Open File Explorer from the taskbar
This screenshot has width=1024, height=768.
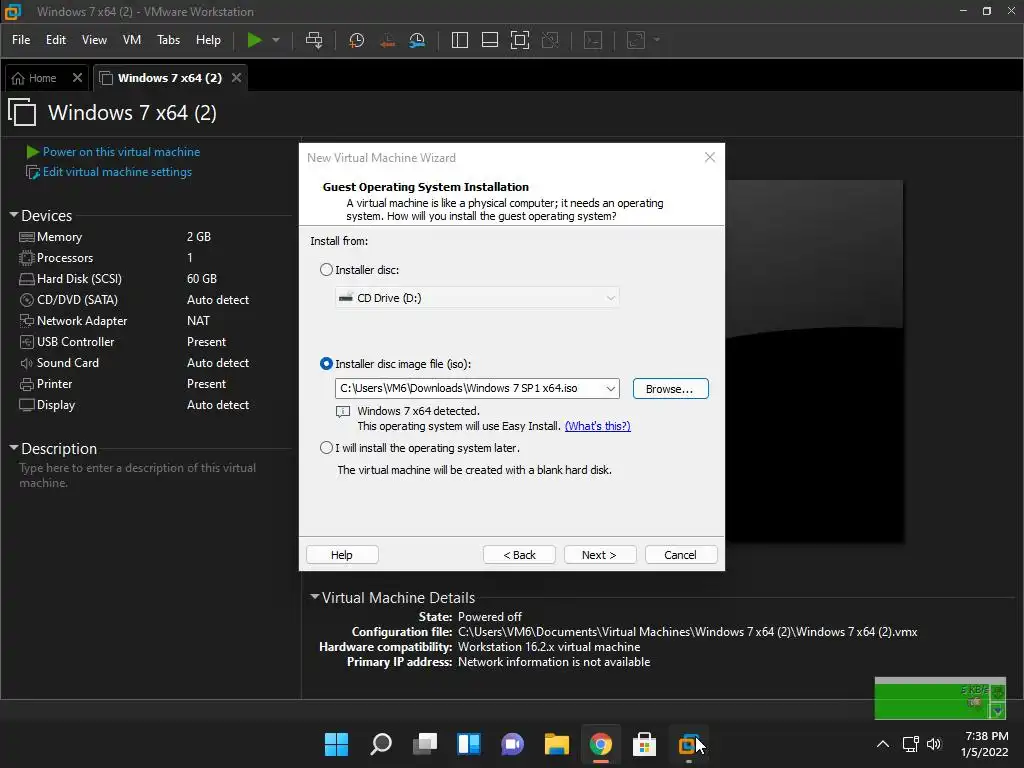click(556, 744)
